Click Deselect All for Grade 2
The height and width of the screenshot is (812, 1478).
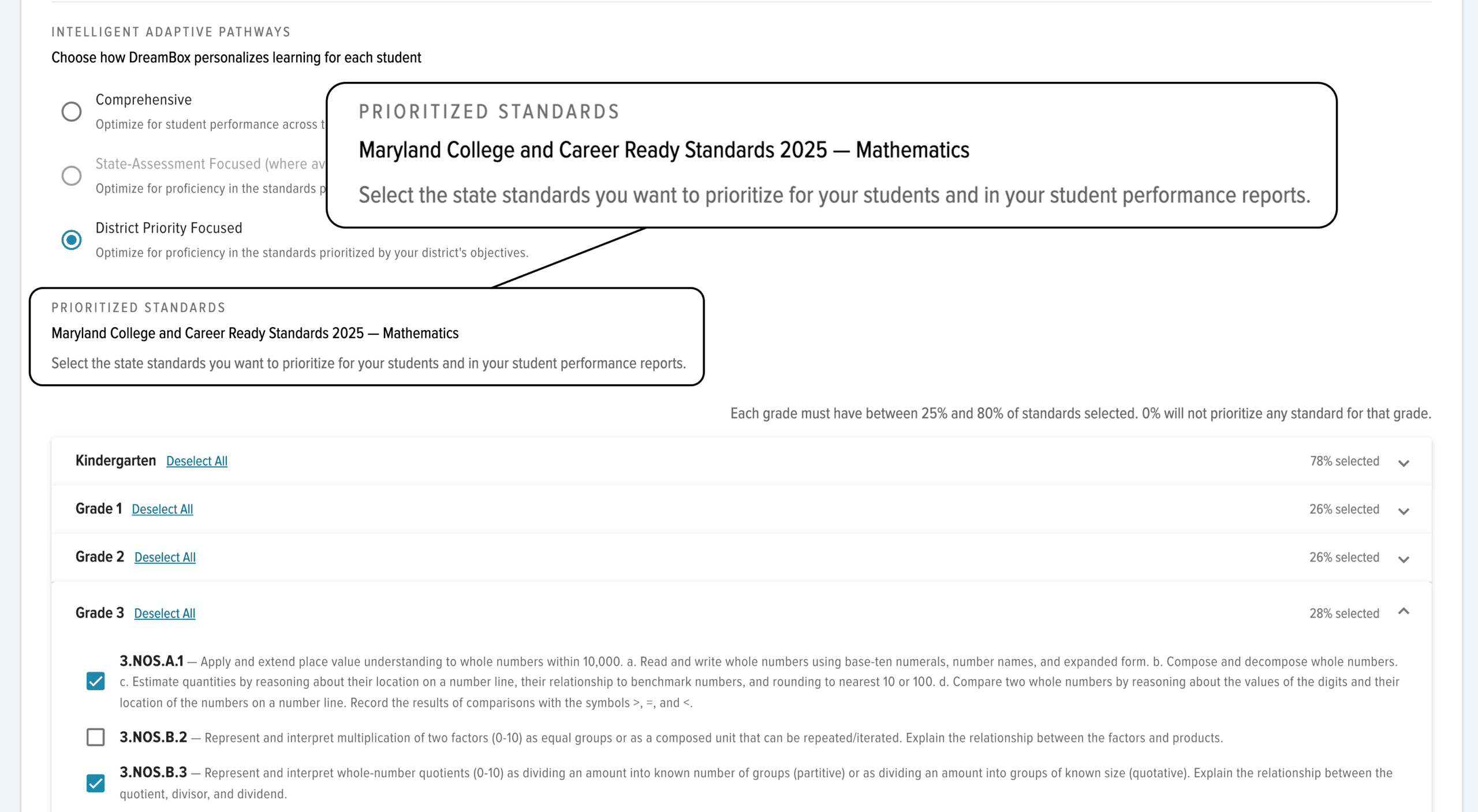tap(165, 557)
